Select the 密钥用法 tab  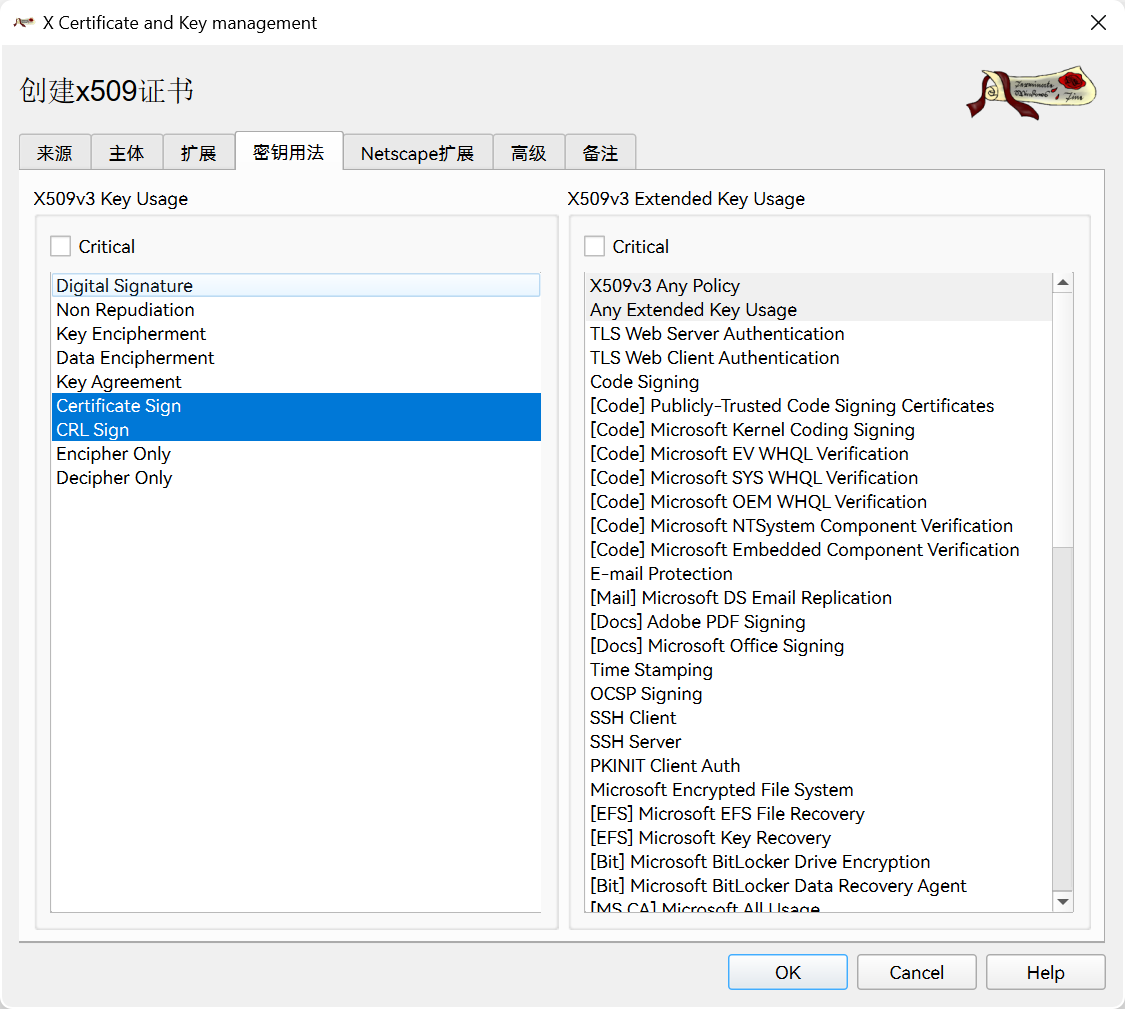pyautogui.click(x=288, y=151)
